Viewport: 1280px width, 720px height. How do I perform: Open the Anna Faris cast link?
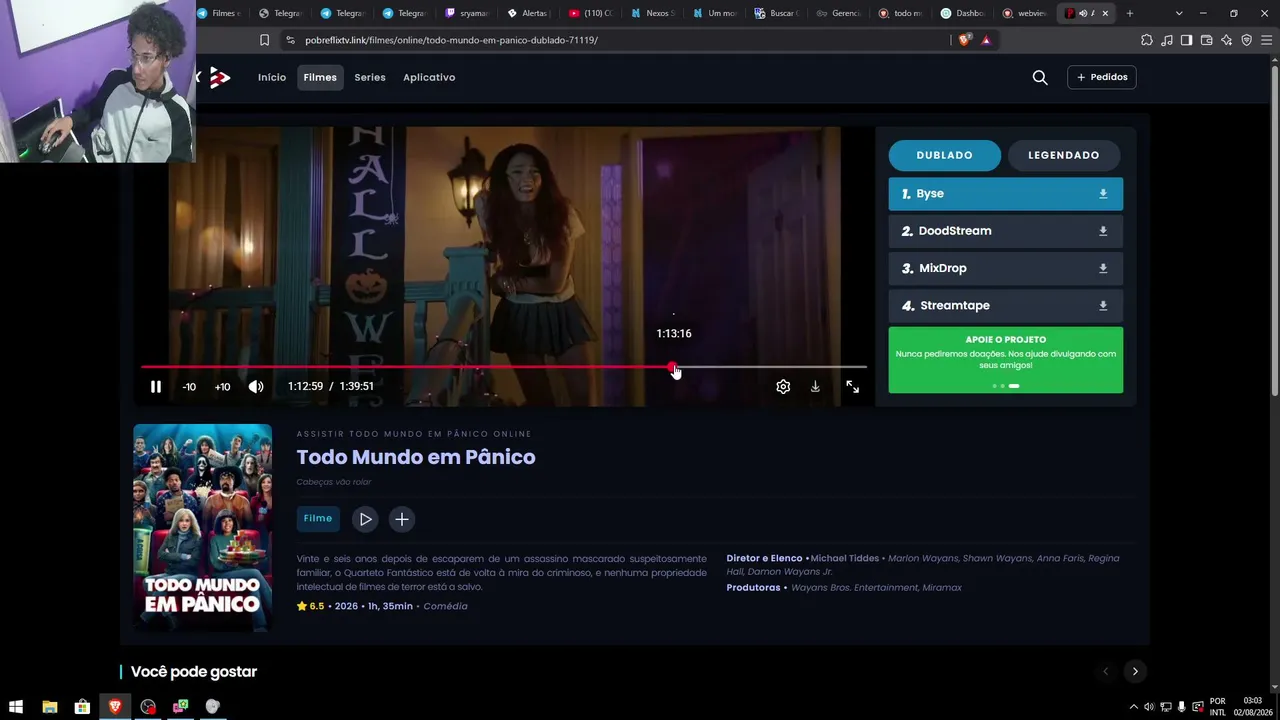1059,558
